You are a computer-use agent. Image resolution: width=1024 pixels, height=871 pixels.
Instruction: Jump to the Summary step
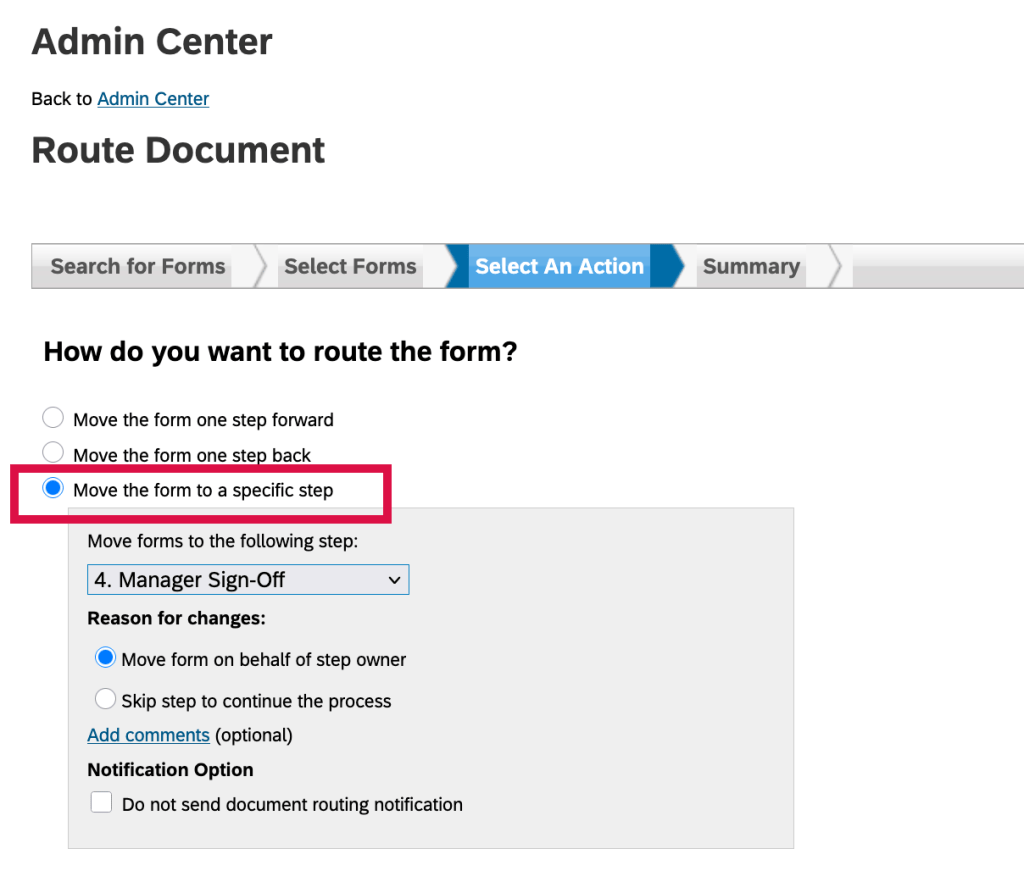tap(751, 266)
